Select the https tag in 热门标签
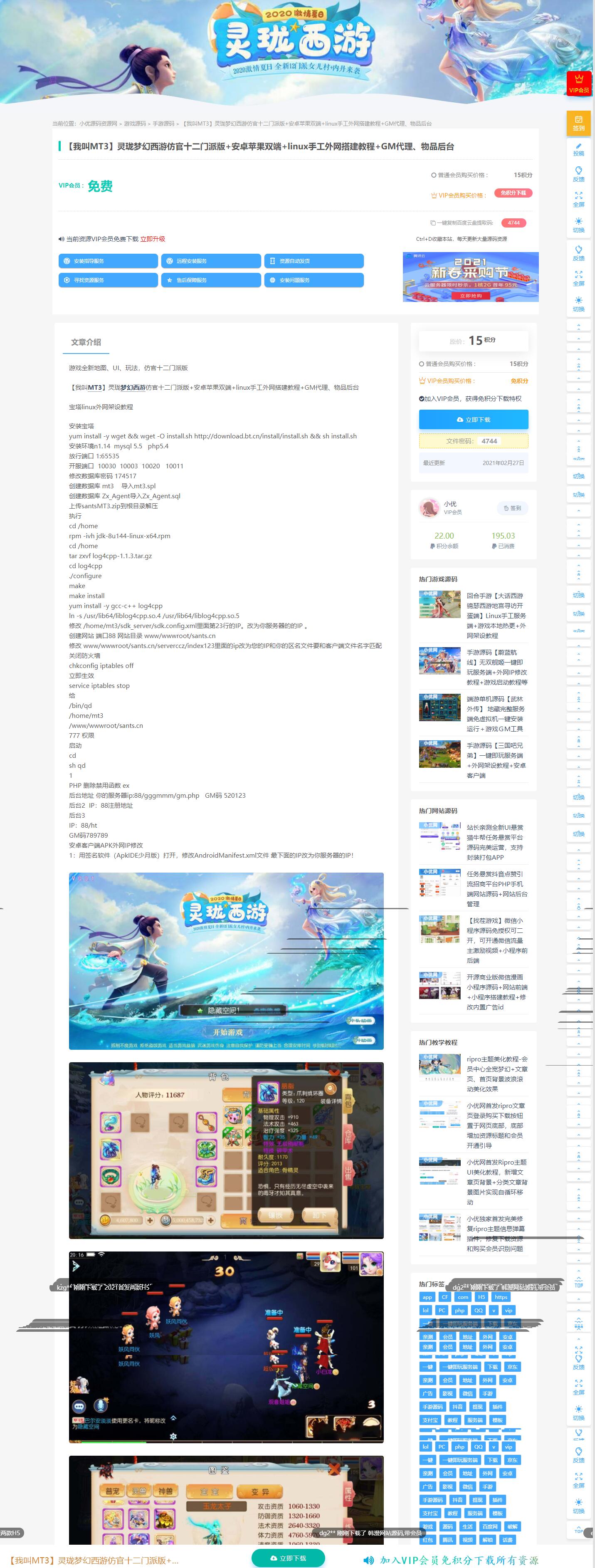Viewport: 595px width, 1568px height. (501, 1297)
